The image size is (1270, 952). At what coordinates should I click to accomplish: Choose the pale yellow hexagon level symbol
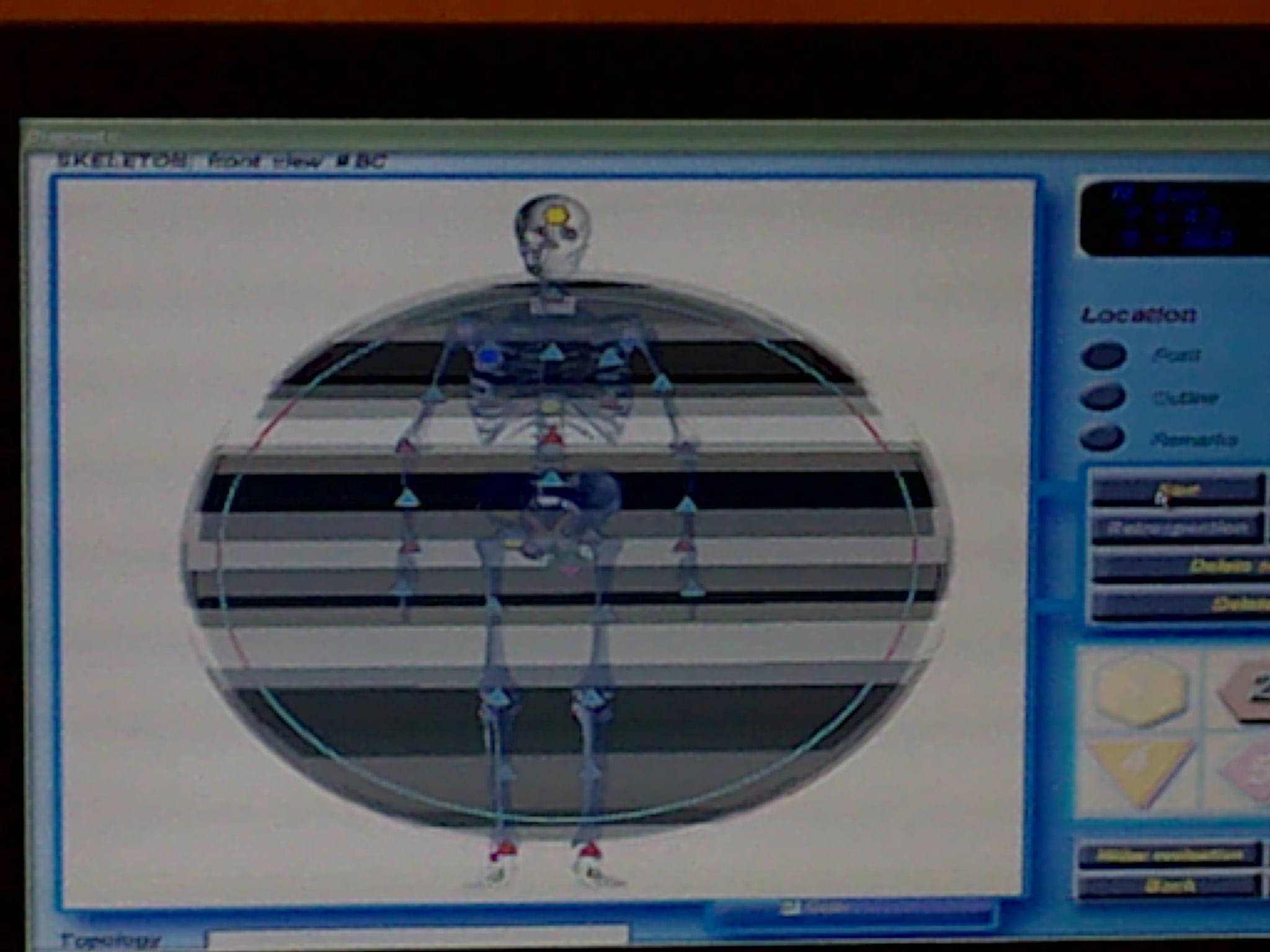point(1140,690)
